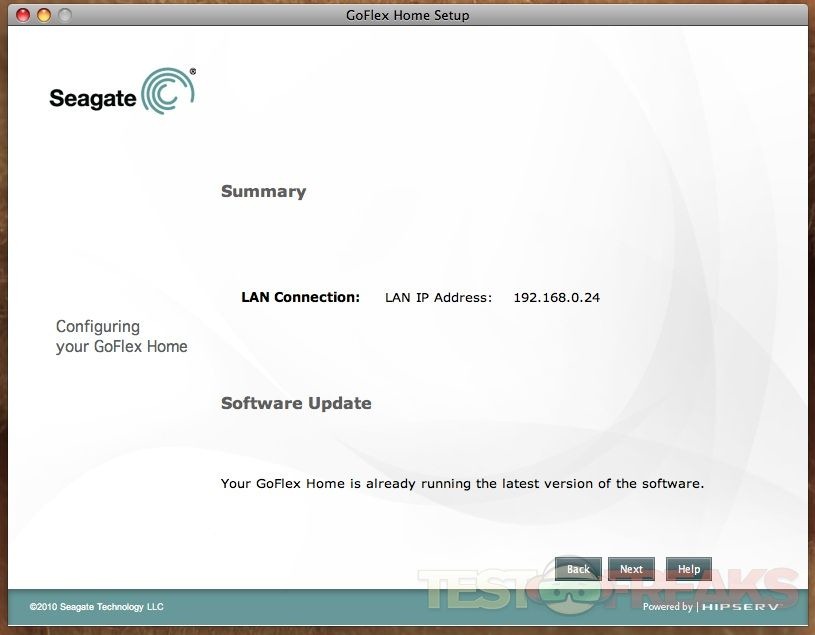Click the Seagate wordmark text

click(x=92, y=99)
